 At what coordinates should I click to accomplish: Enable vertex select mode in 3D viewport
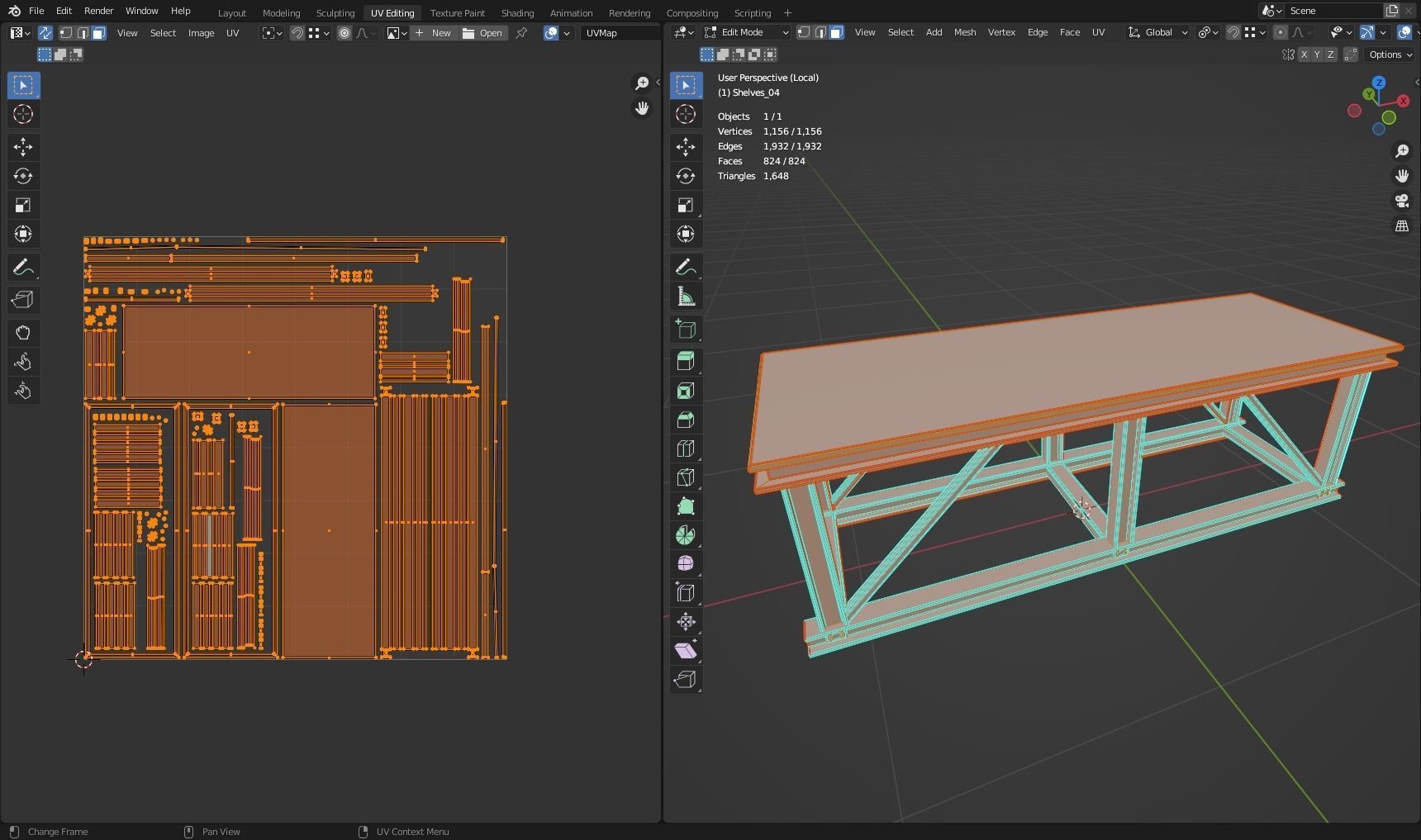pos(803,32)
